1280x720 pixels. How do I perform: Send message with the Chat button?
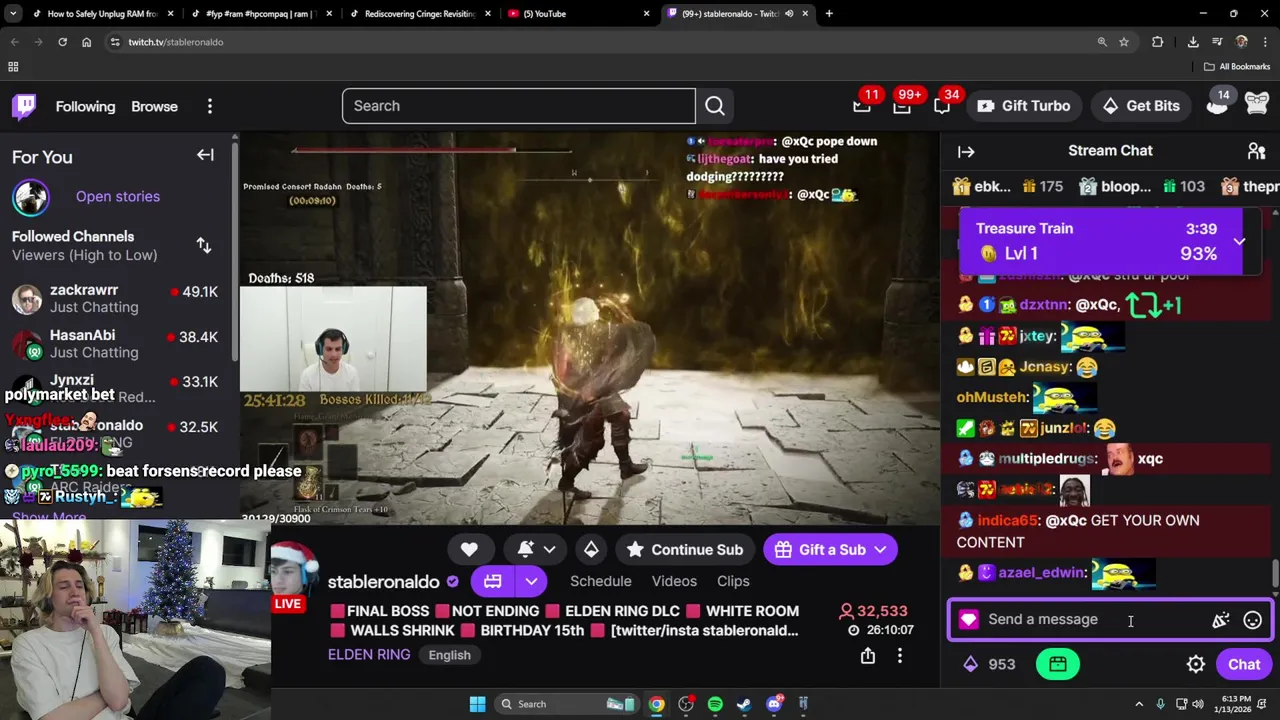click(1244, 664)
